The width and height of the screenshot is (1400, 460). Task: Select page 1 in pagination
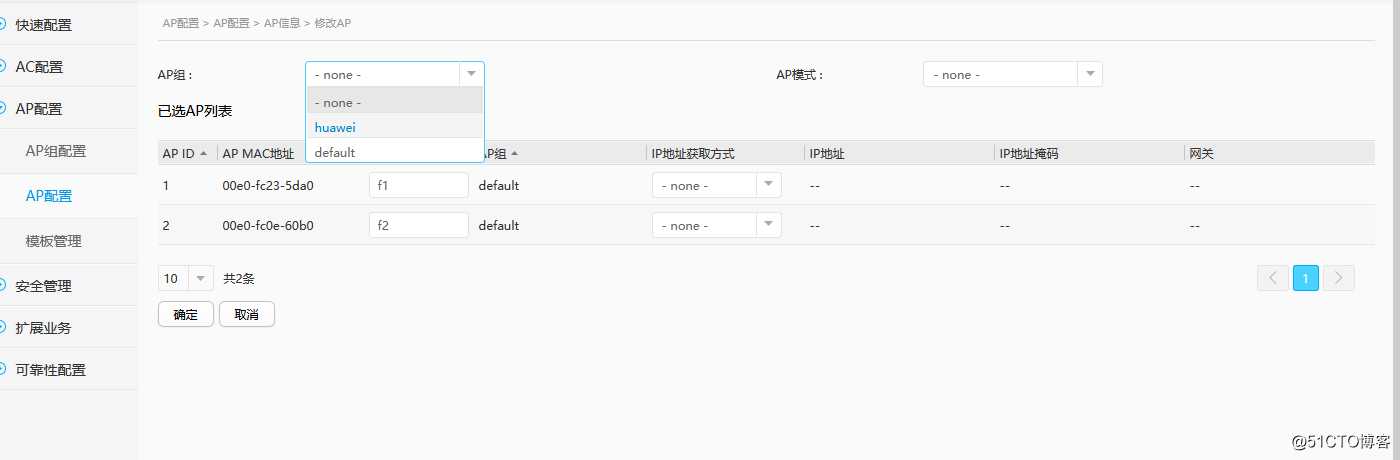point(1306,278)
